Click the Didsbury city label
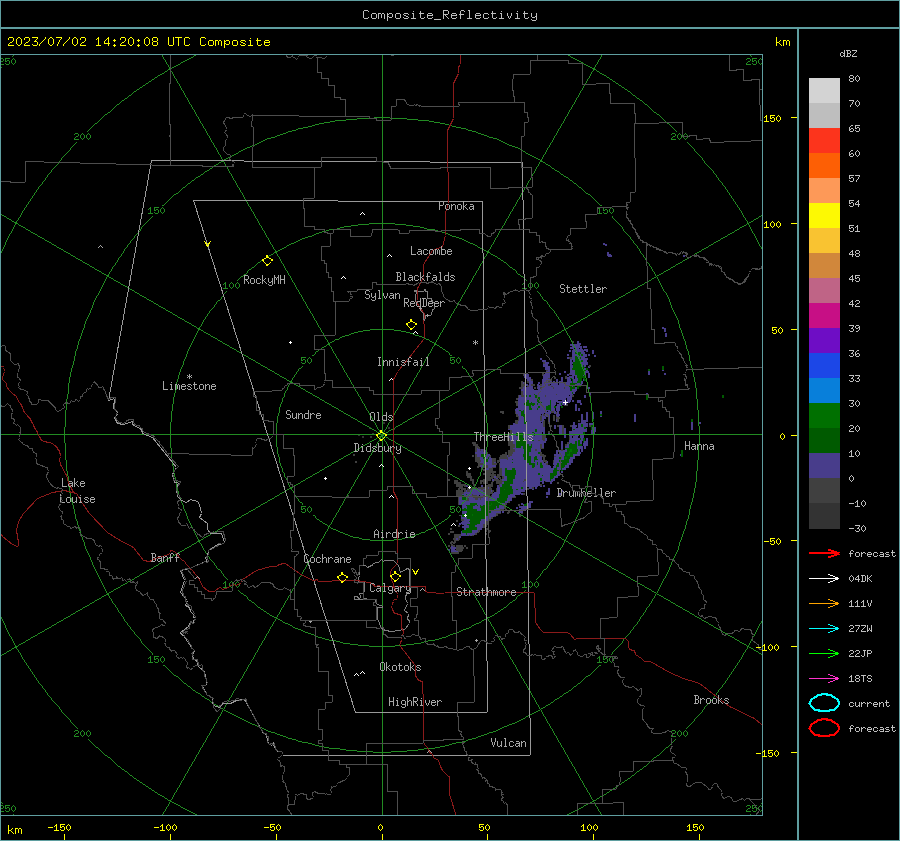Image resolution: width=900 pixels, height=841 pixels. [x=377, y=448]
